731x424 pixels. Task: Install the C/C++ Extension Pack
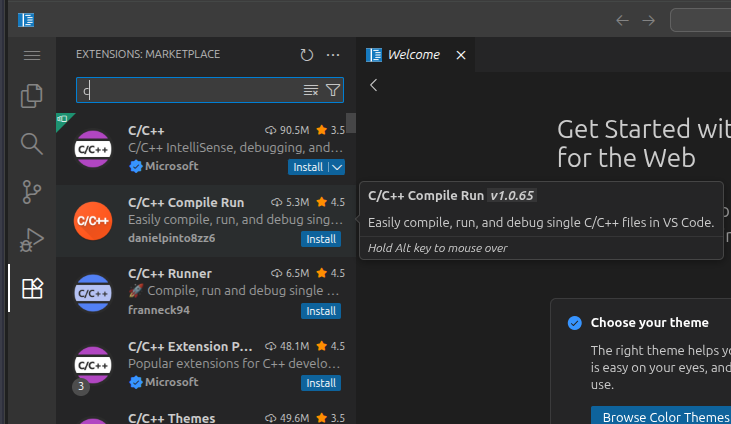coord(321,383)
